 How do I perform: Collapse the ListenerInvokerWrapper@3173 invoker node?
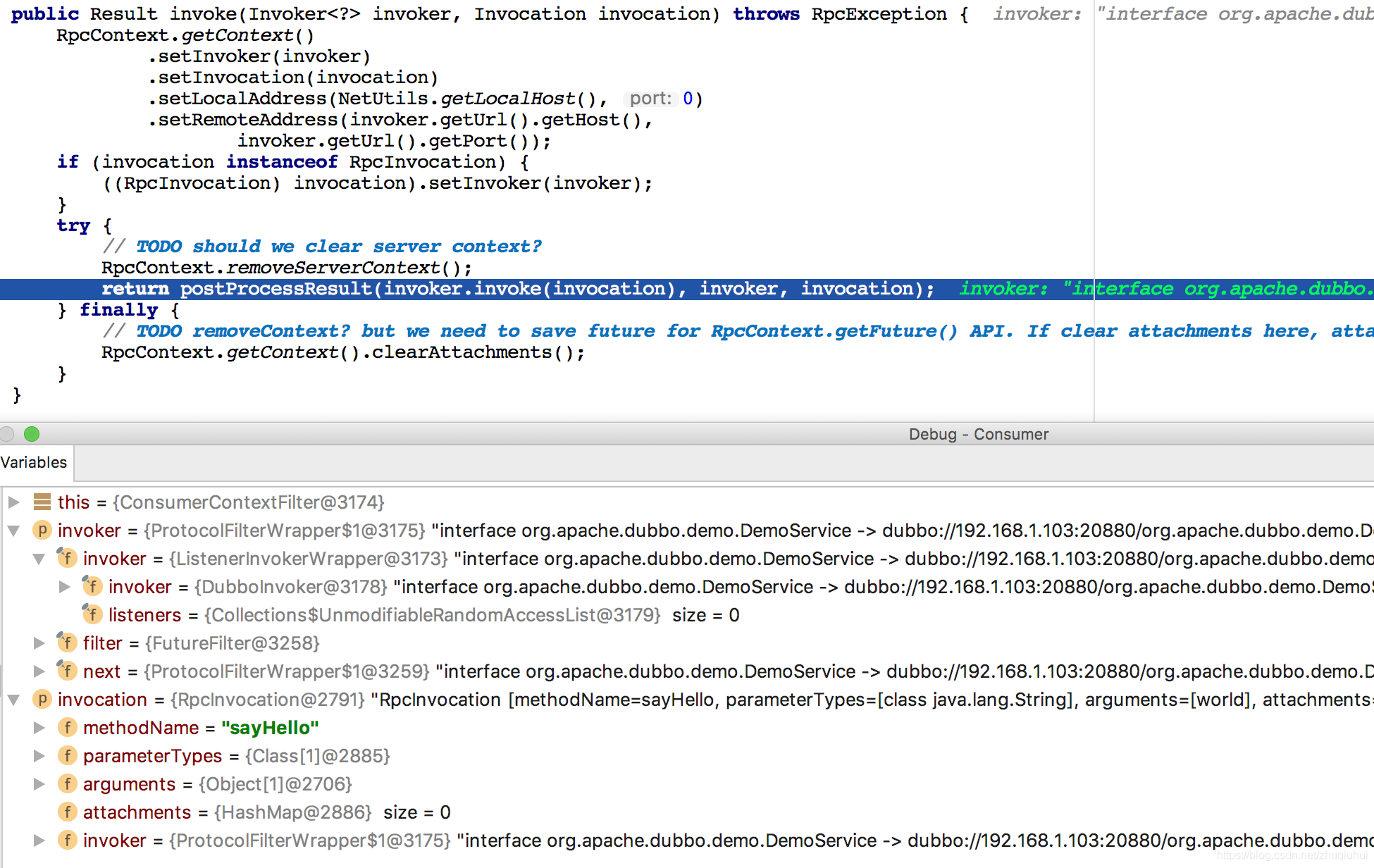click(39, 559)
